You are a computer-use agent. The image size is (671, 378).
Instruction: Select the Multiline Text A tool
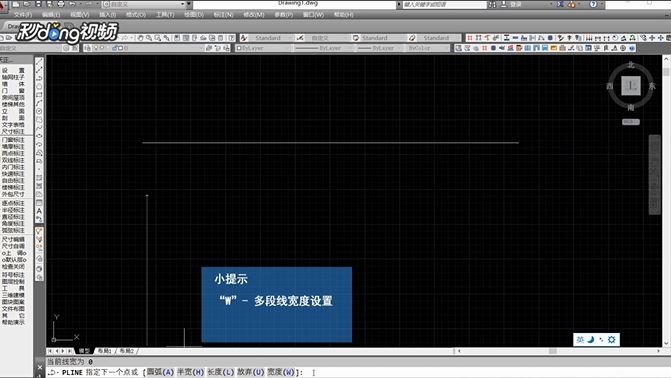point(39,211)
